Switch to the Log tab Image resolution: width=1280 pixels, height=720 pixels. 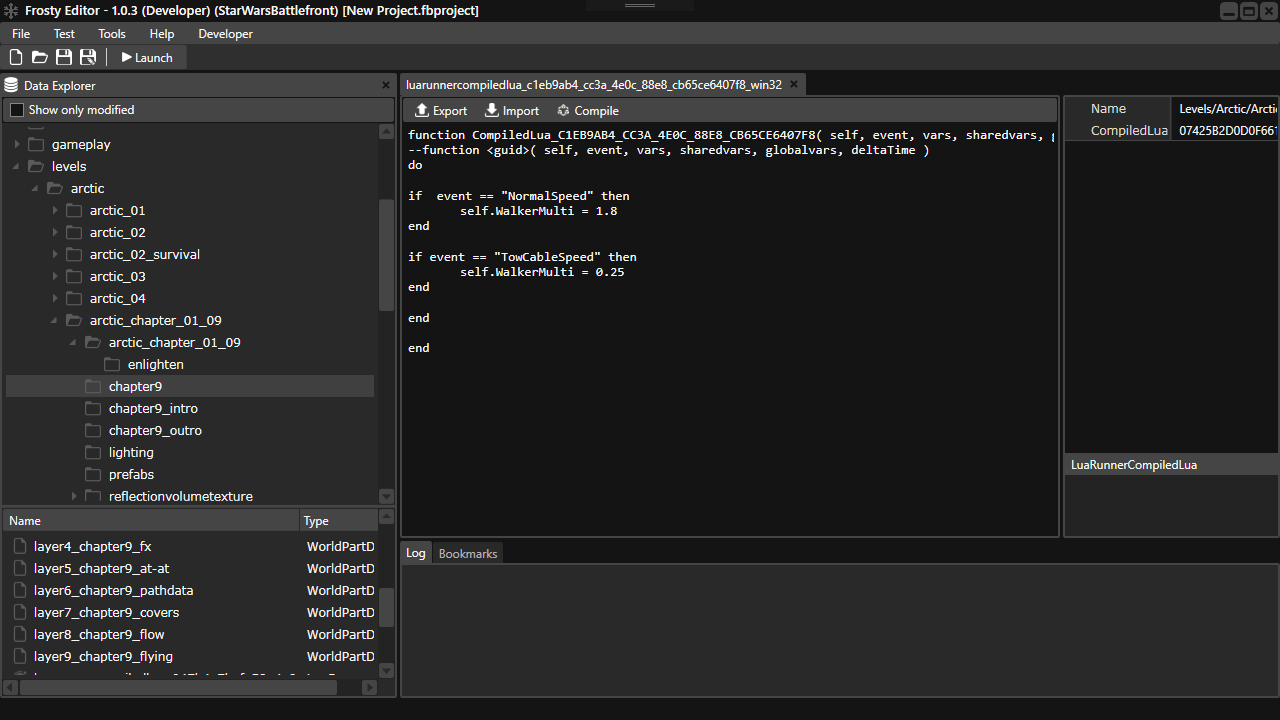coord(416,553)
